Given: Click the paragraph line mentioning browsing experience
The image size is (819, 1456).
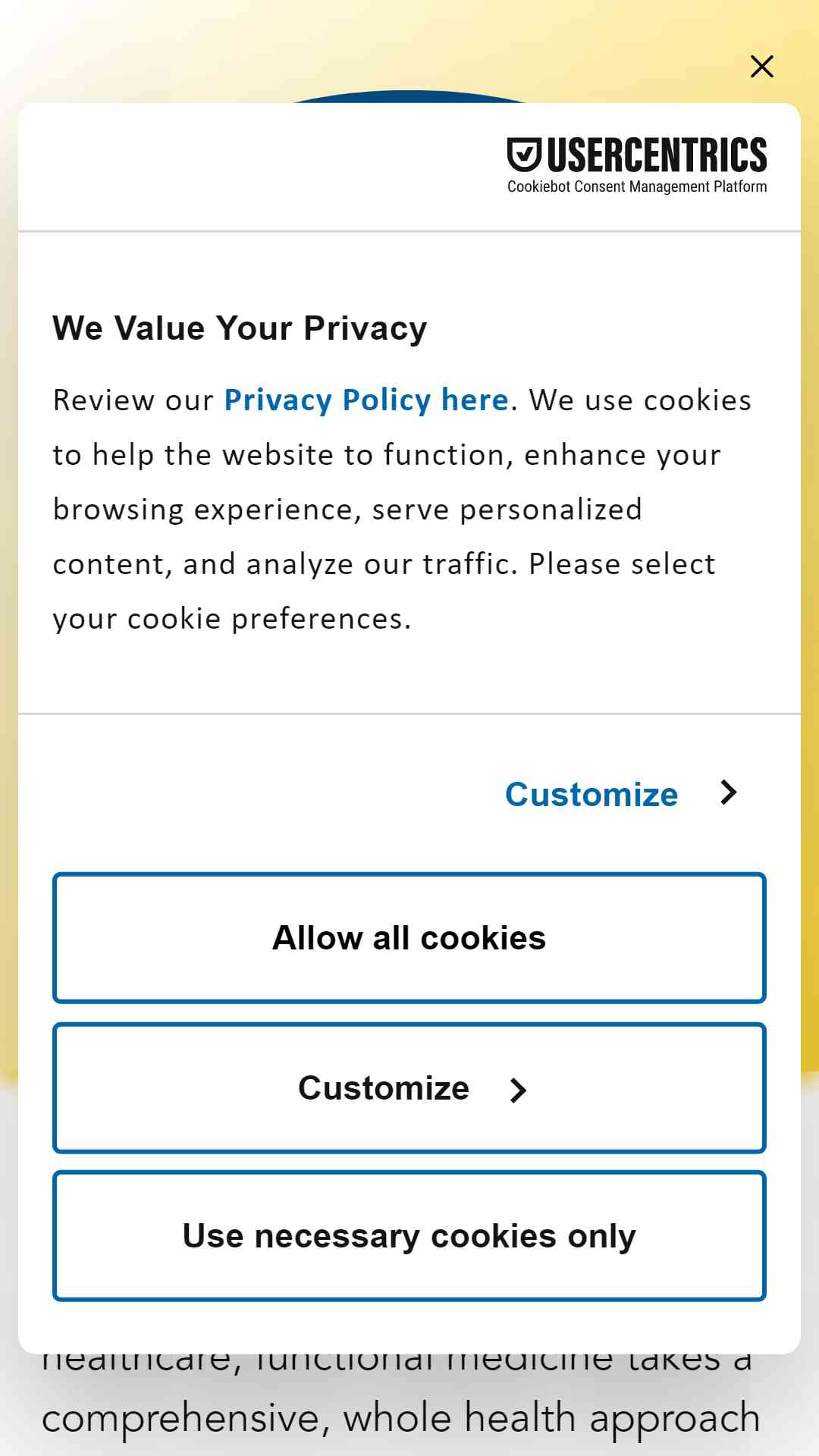Looking at the screenshot, I should [x=347, y=510].
